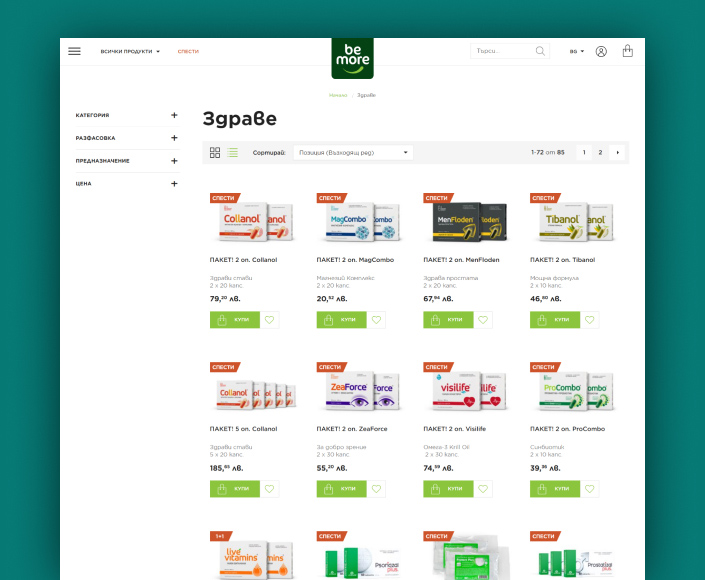
Task: Buy the Tibanol packet
Action: tap(555, 320)
